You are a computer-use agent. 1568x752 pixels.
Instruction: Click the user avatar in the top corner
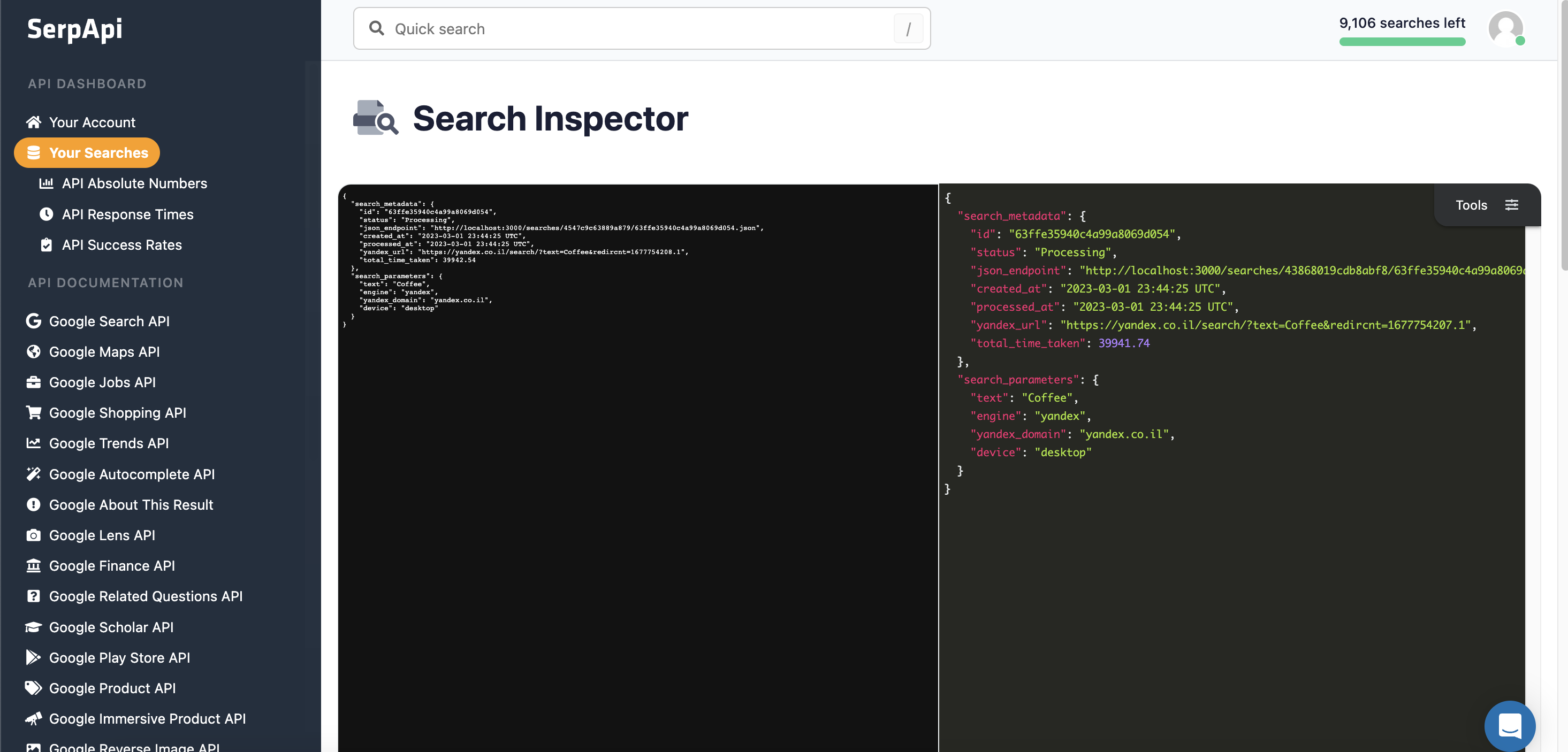tap(1507, 28)
